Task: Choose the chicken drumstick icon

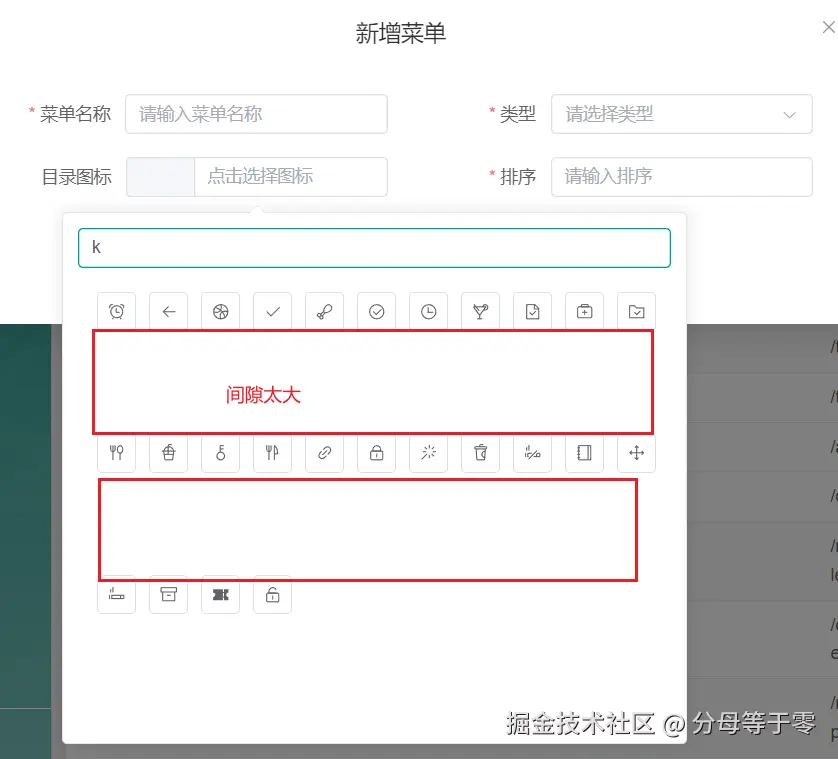Action: [x=324, y=311]
